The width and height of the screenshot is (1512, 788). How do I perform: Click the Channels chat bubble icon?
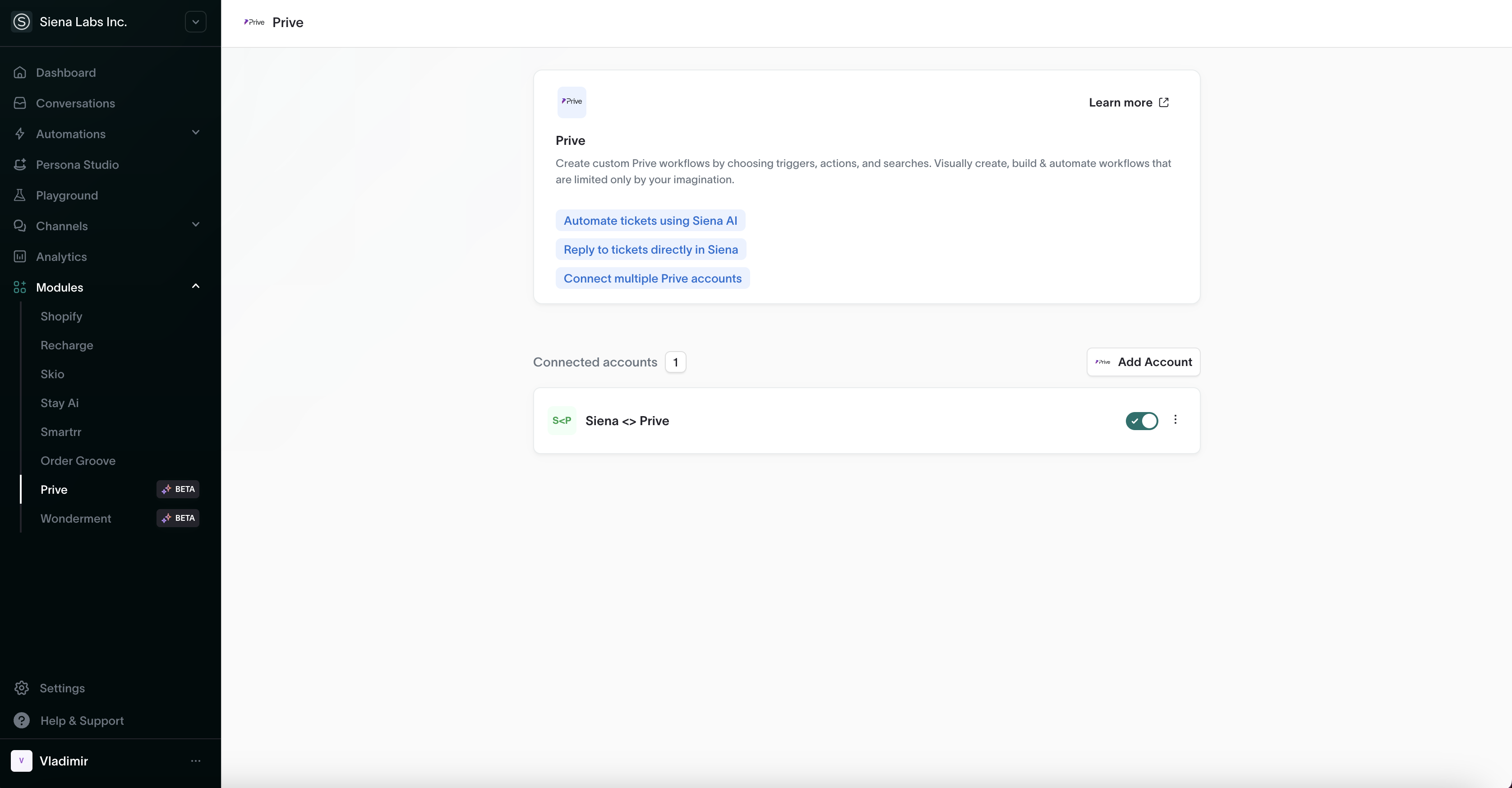pyautogui.click(x=20, y=226)
